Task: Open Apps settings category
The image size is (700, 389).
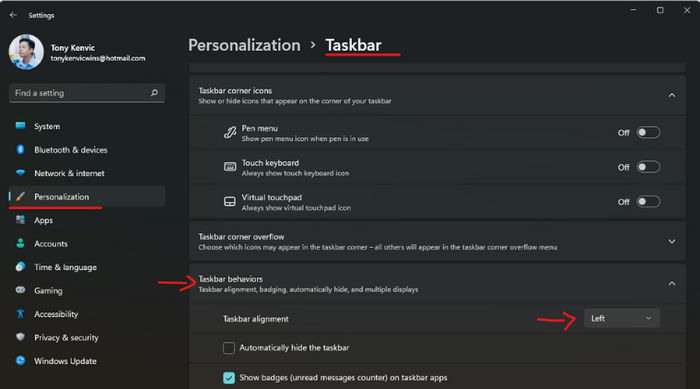Action: [x=87, y=220]
